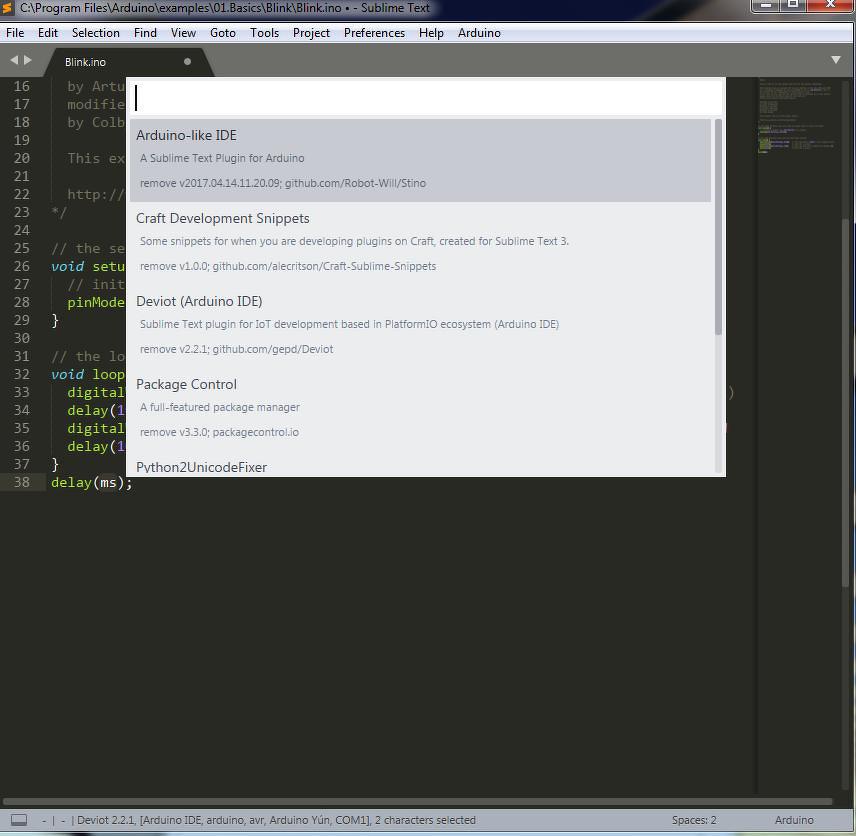Click 'remove v1.0.0; github.com/alecritson/Craft-Sublime-Snippets' text
Viewport: 856px width, 836px height.
[x=288, y=266]
